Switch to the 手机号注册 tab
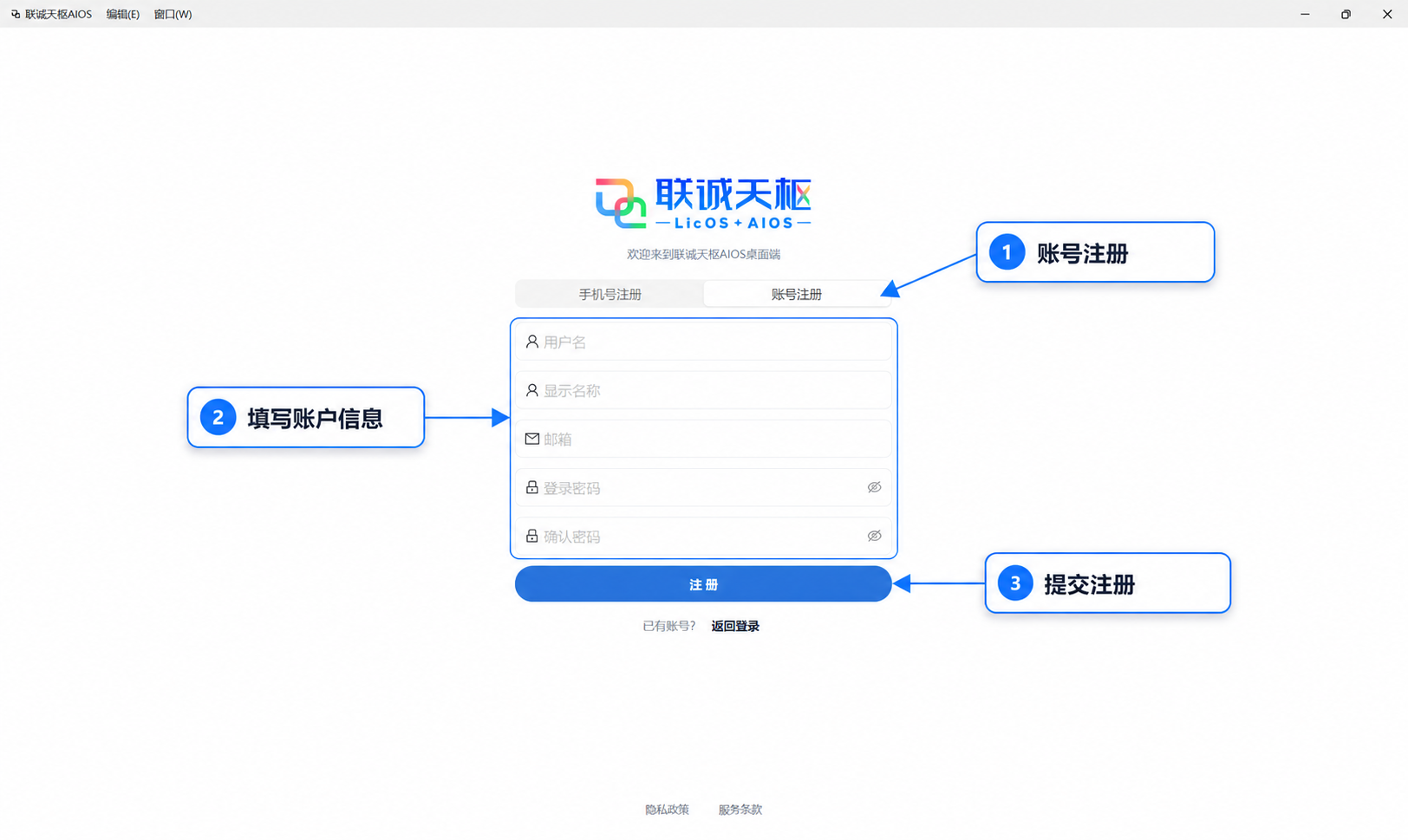The image size is (1408, 840). (609, 295)
